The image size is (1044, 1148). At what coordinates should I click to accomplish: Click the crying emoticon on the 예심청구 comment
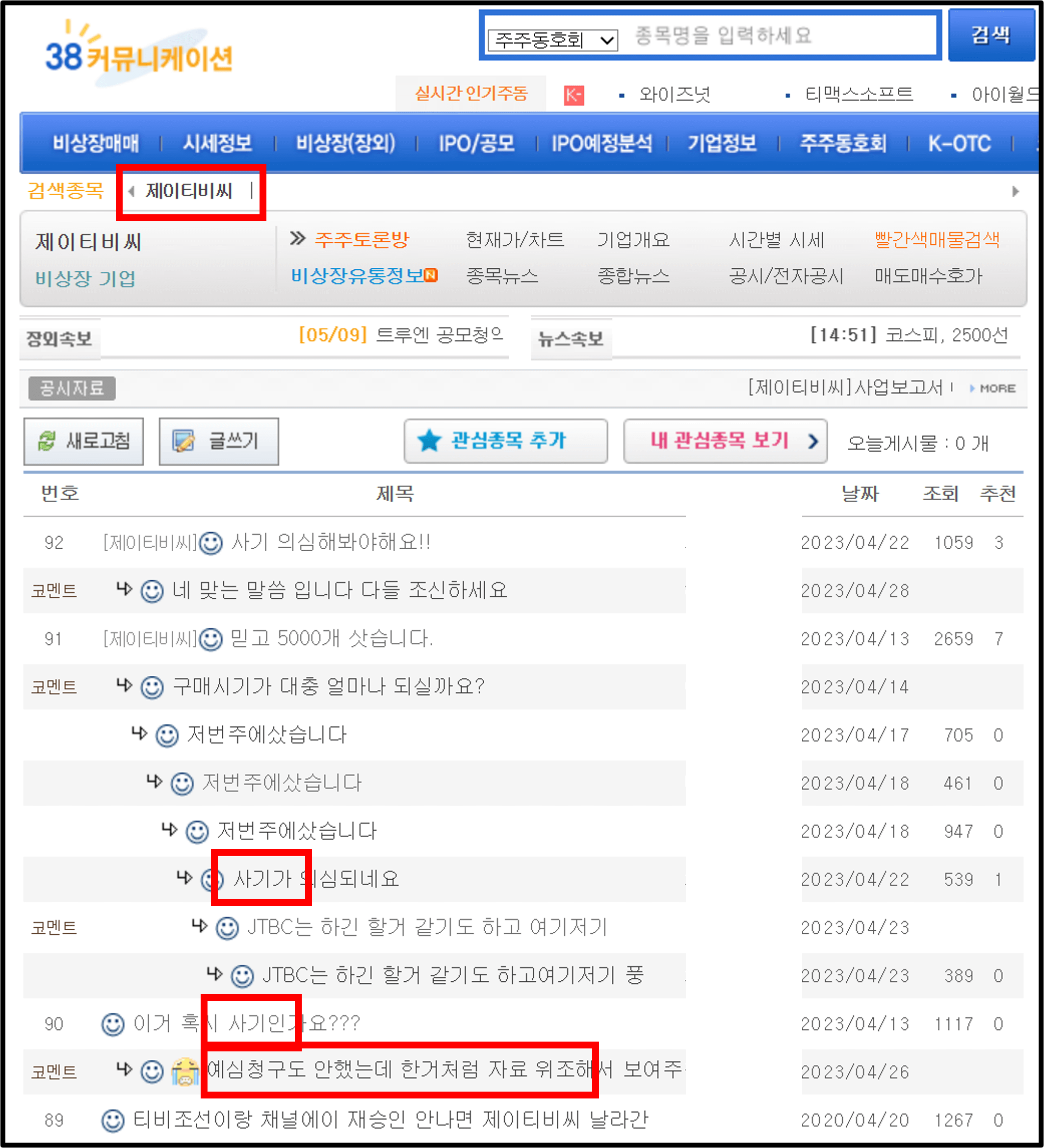pyautogui.click(x=185, y=1071)
